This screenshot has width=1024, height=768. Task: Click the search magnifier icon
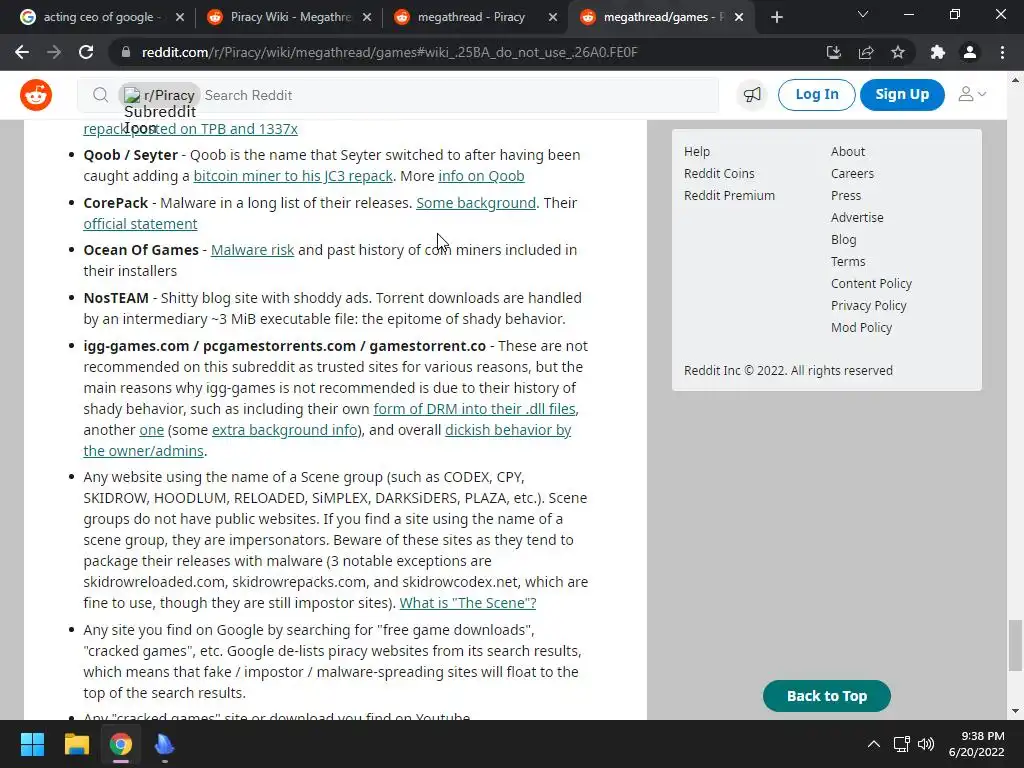pos(100,95)
